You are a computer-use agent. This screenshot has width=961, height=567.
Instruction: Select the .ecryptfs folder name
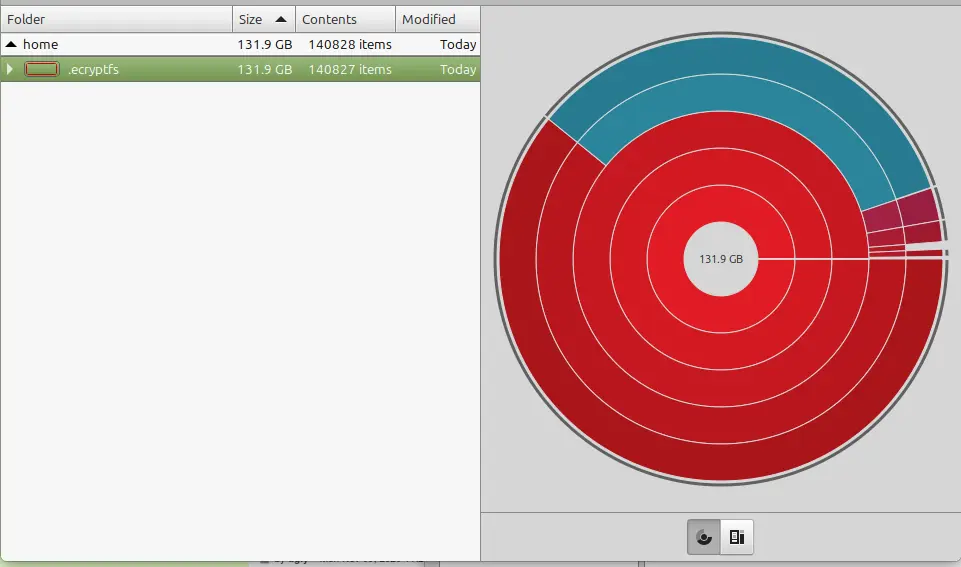[x=92, y=70]
